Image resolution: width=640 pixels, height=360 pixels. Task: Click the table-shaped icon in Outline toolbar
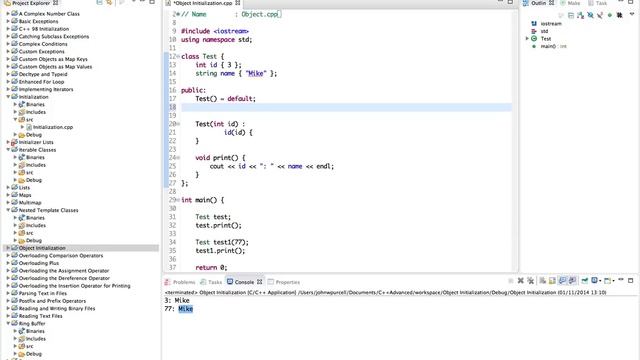(x=571, y=16)
